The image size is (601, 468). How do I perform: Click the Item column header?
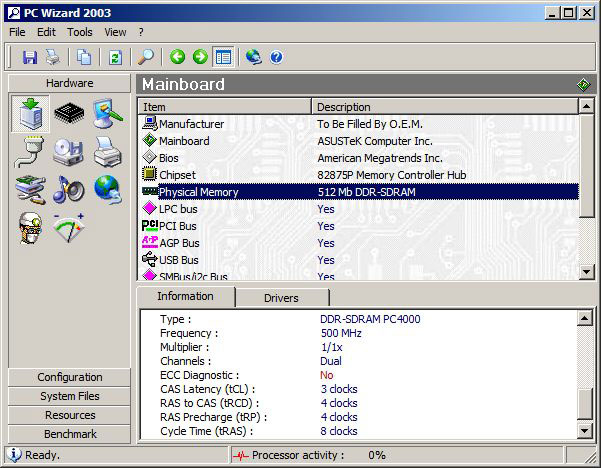coord(224,107)
